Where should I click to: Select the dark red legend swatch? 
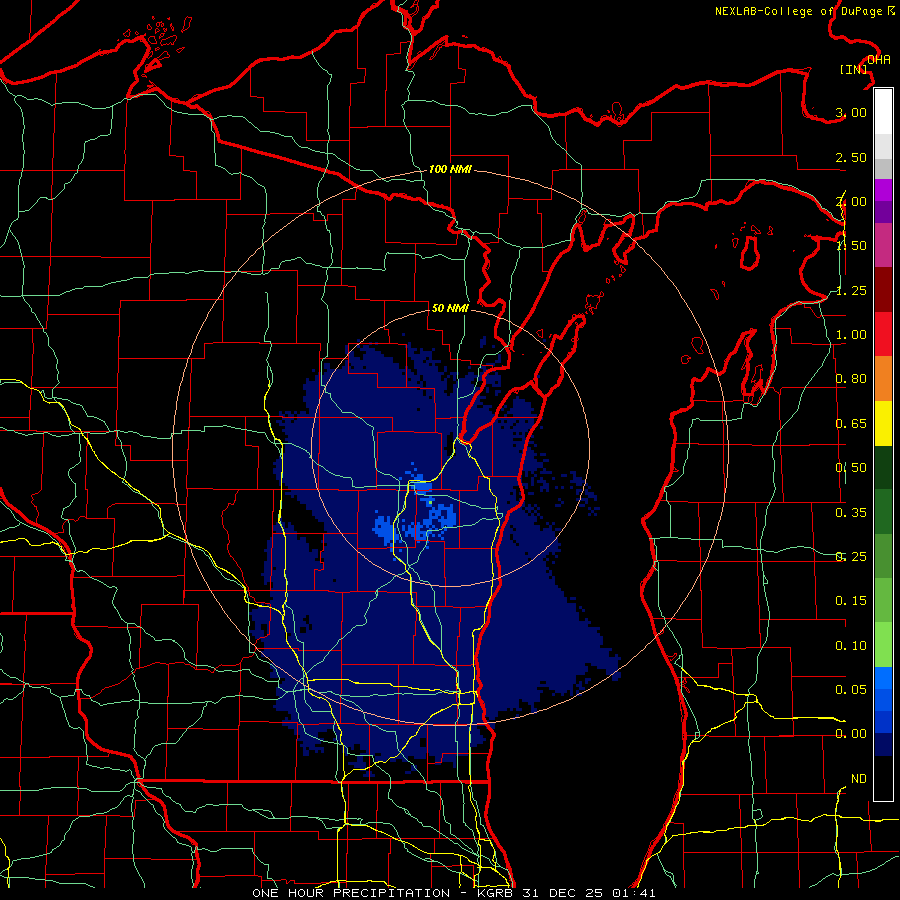coord(883,290)
